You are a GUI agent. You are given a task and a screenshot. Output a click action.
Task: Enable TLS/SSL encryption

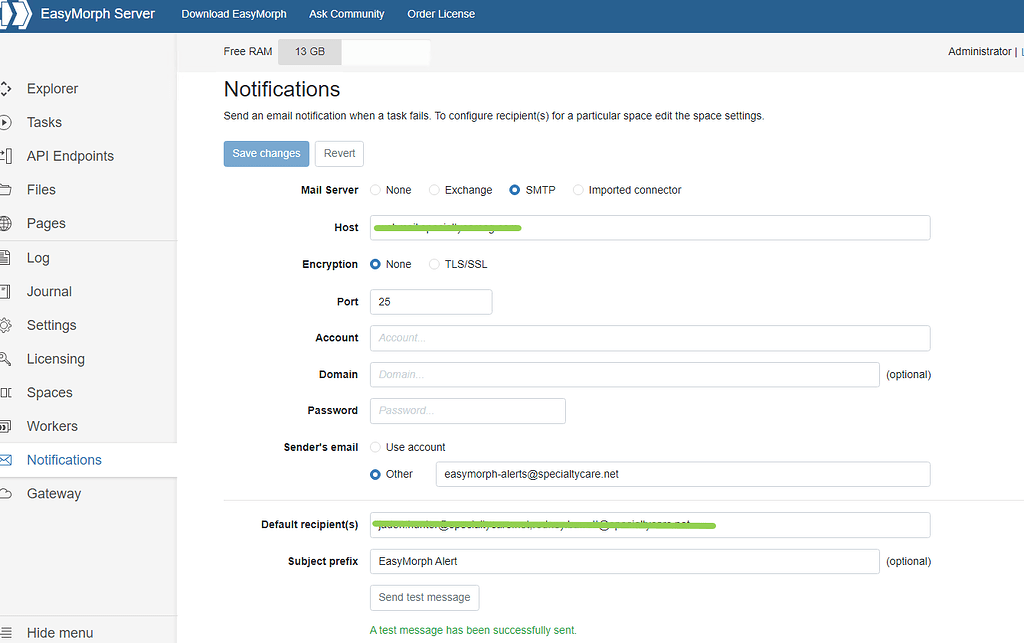click(x=434, y=264)
